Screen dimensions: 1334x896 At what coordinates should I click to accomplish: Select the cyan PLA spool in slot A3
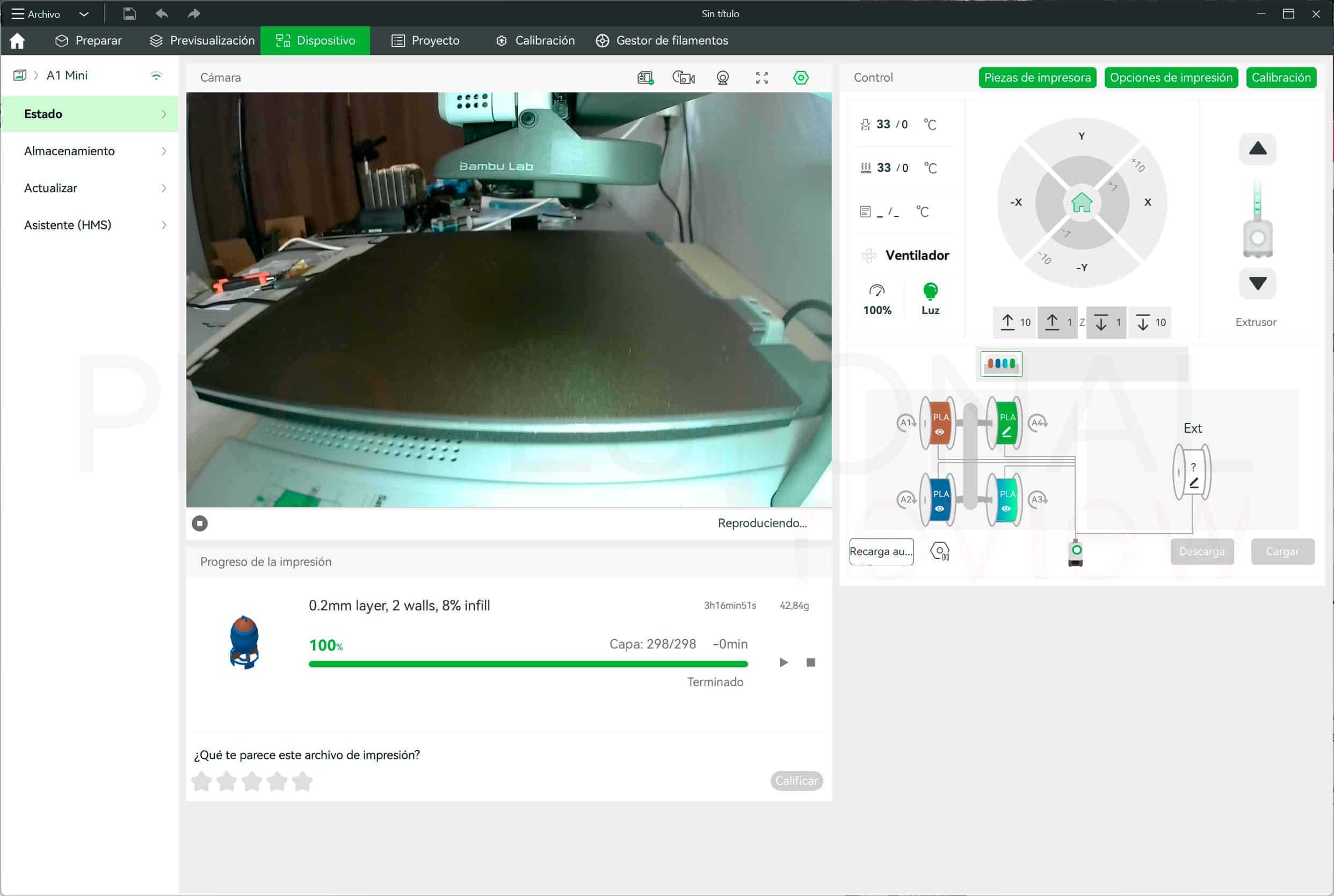[x=1004, y=499]
